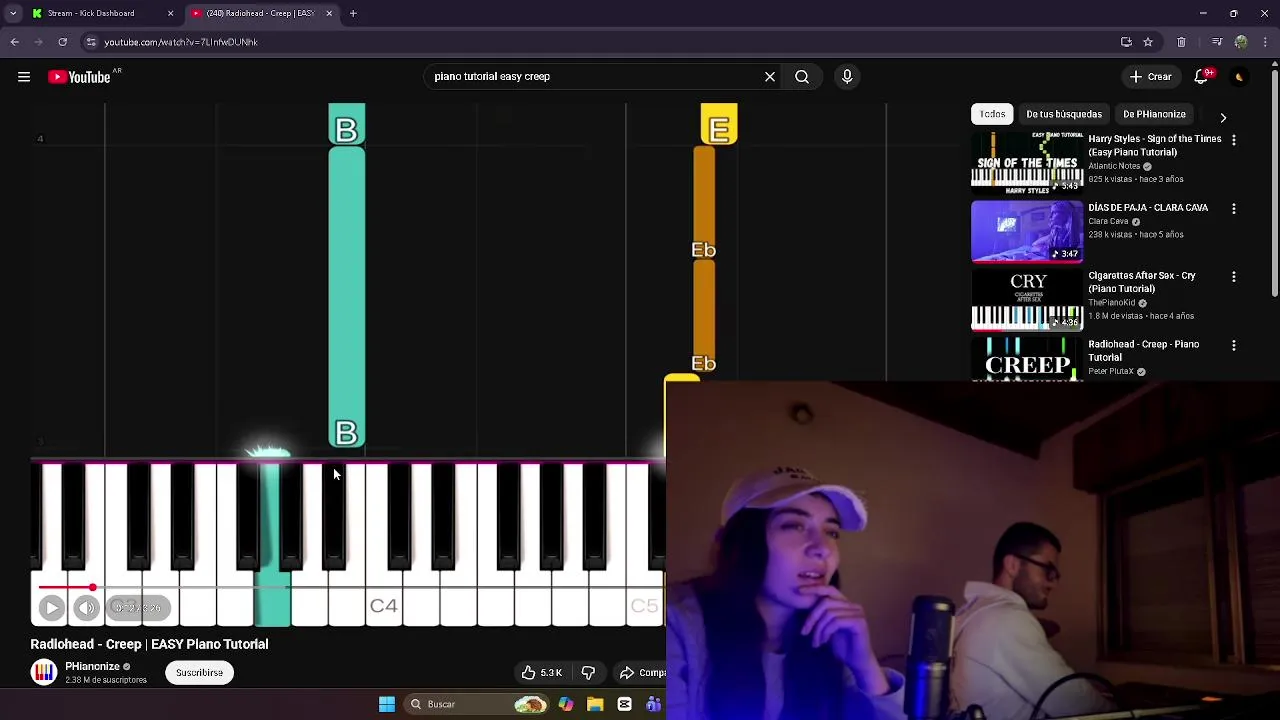Screen dimensions: 1280x720
Task: Mute the video volume
Action: coord(87,607)
